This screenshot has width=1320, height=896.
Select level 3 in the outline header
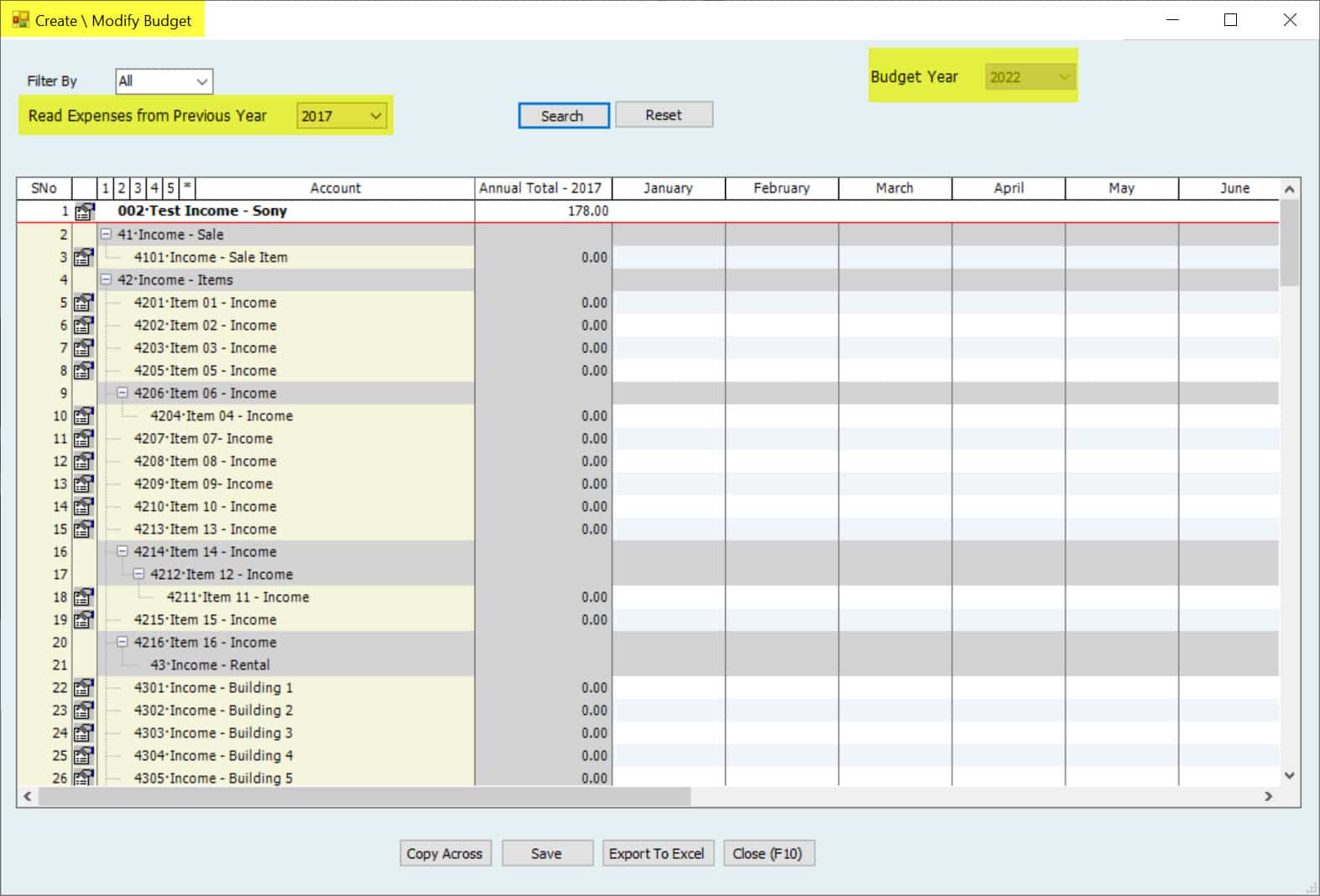[138, 188]
